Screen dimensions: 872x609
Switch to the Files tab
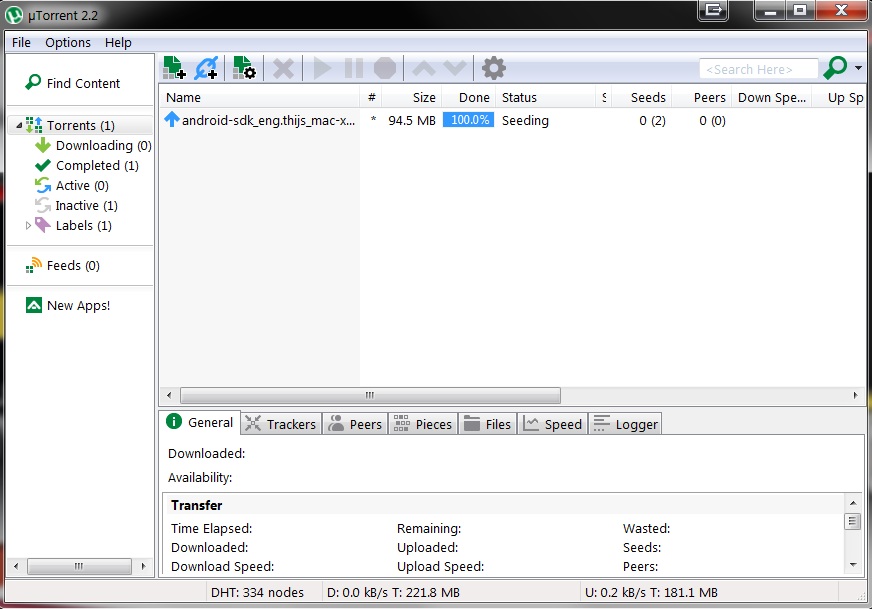488,424
